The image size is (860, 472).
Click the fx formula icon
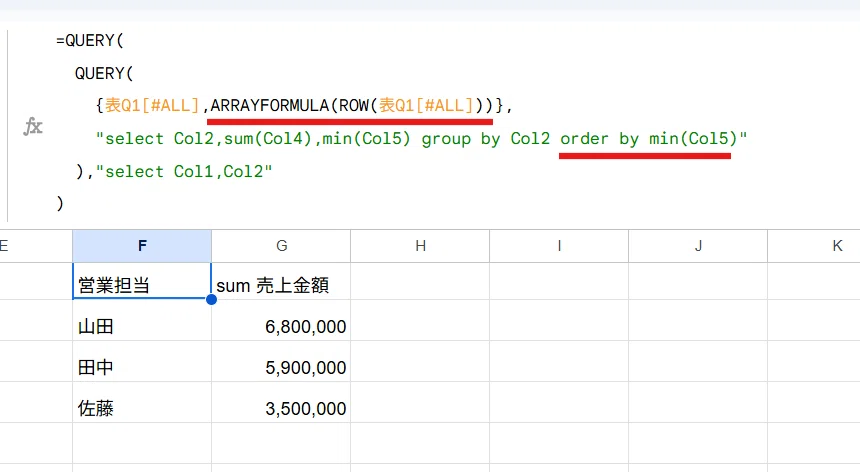pyautogui.click(x=33, y=127)
